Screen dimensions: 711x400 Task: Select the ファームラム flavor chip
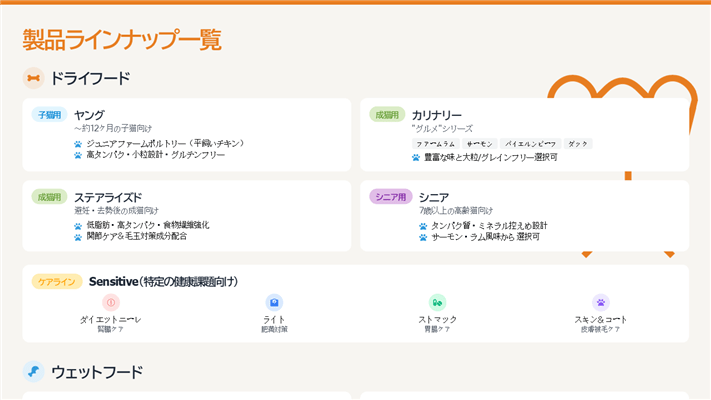pos(435,144)
